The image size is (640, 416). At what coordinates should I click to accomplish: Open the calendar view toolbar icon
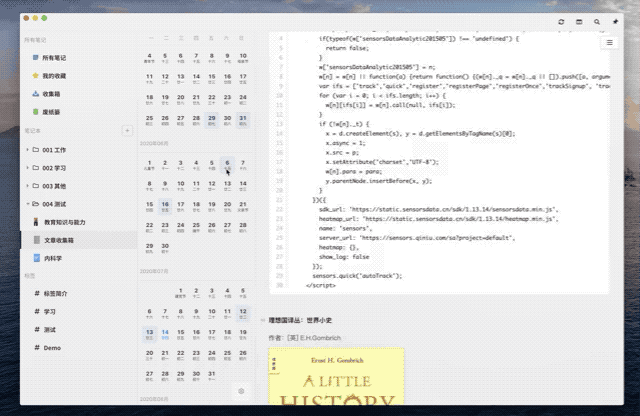579,22
